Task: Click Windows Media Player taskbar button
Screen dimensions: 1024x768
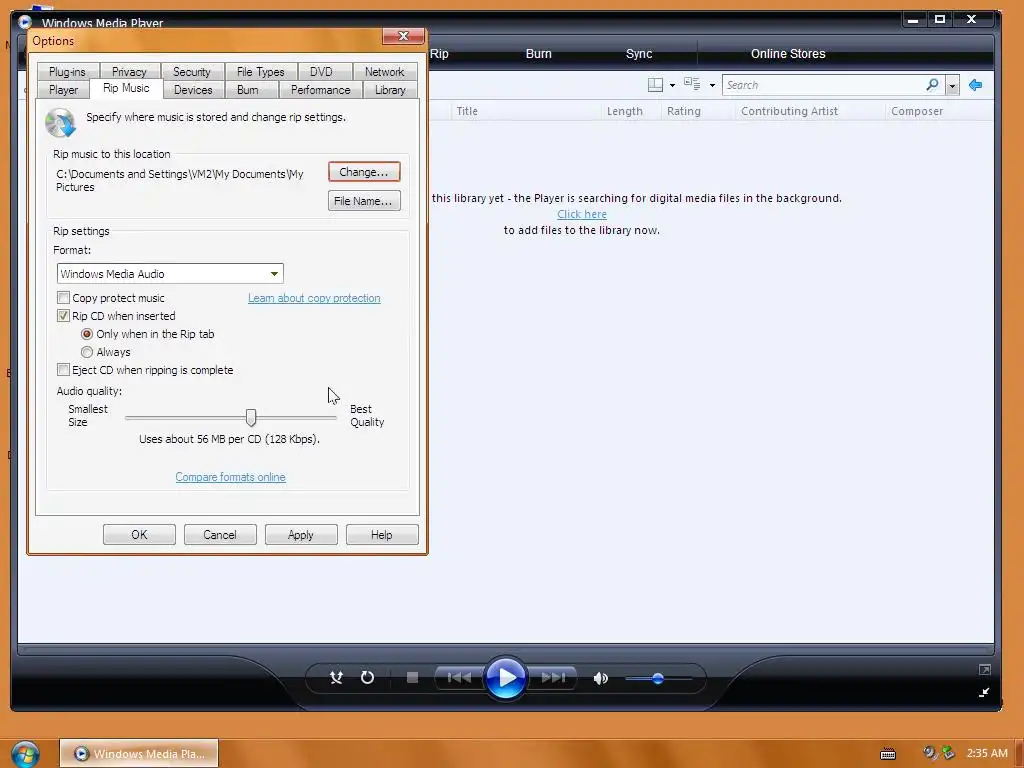Action: (x=139, y=754)
